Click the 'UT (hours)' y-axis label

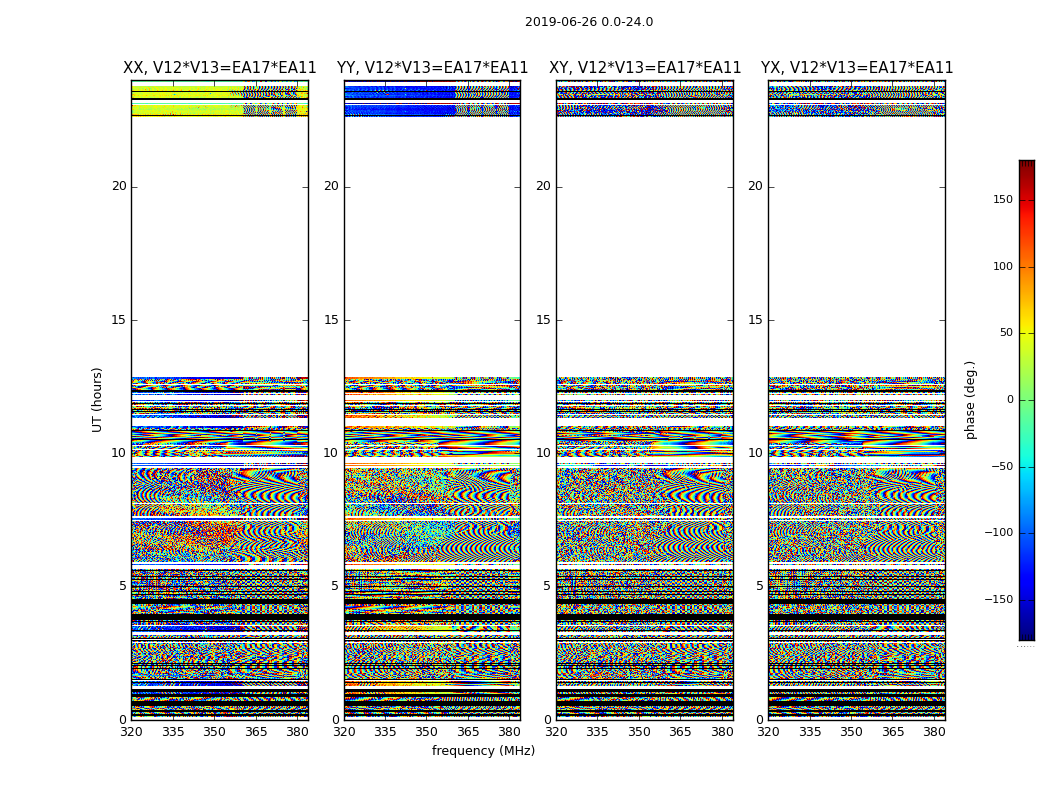coord(97,400)
